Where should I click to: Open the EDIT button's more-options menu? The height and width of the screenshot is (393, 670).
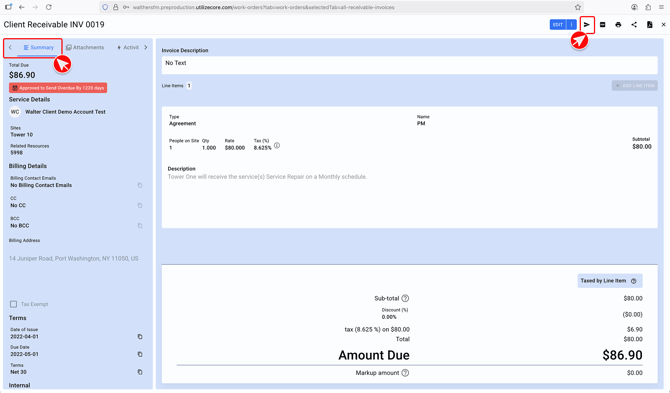click(571, 25)
